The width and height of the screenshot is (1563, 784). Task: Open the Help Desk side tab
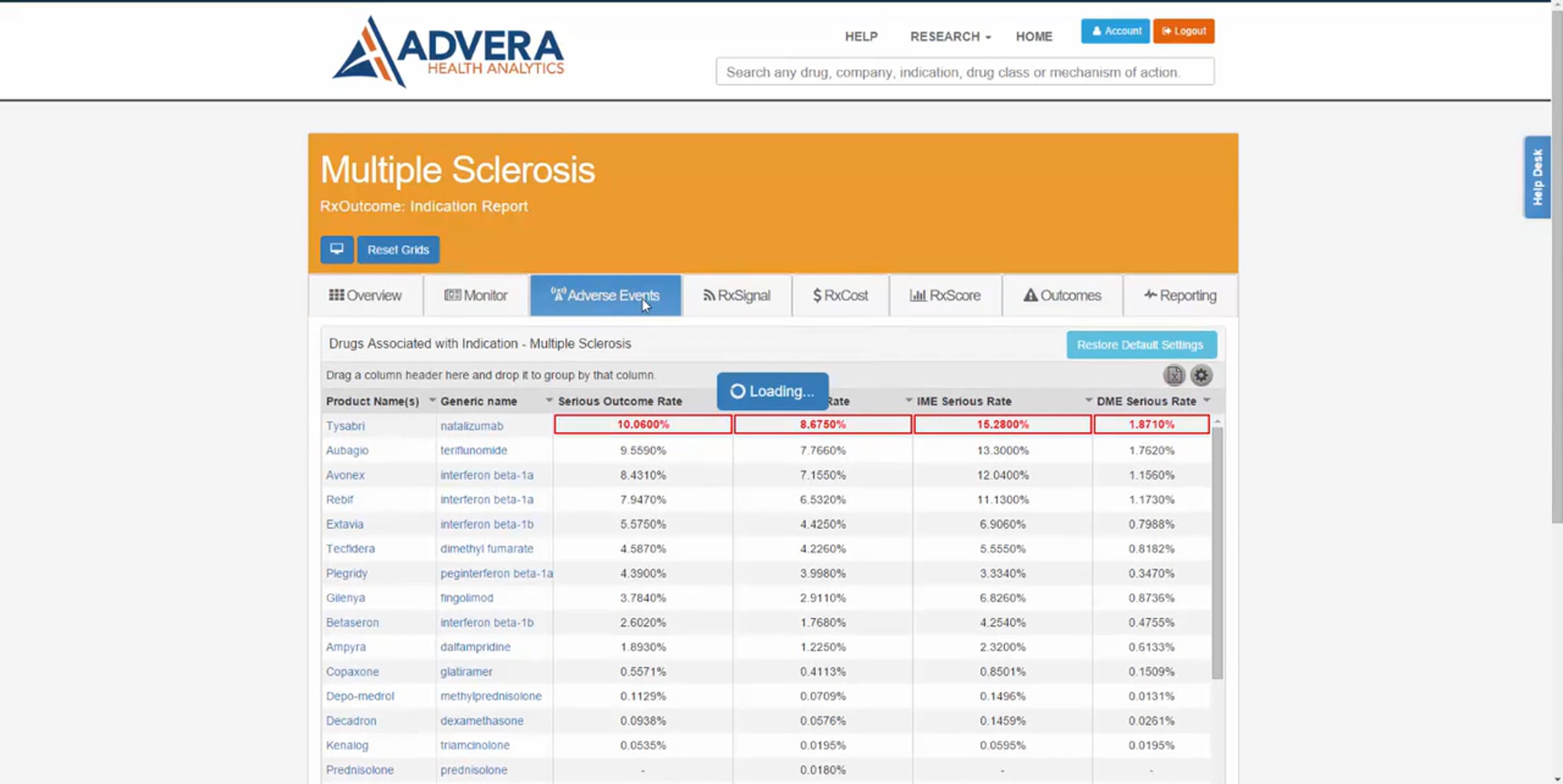click(1537, 176)
